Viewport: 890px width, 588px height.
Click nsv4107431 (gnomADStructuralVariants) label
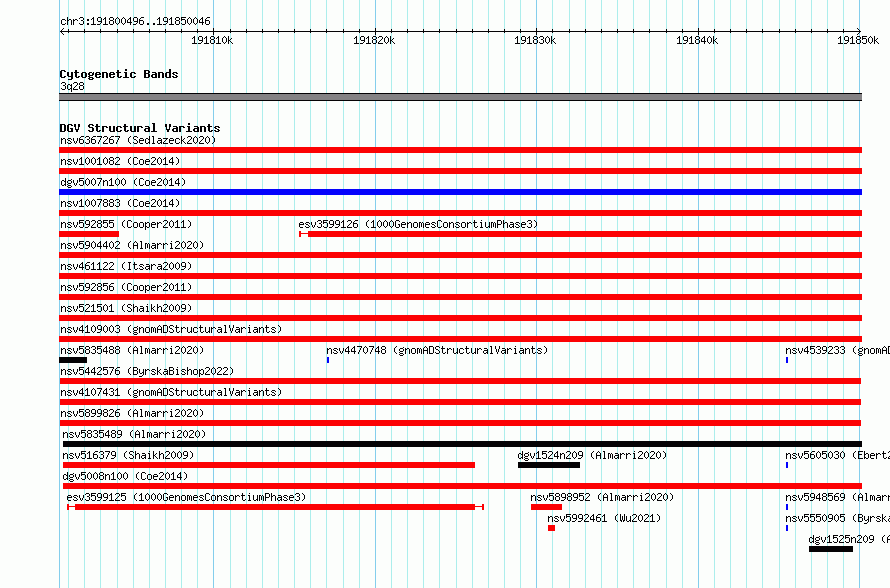click(x=171, y=392)
